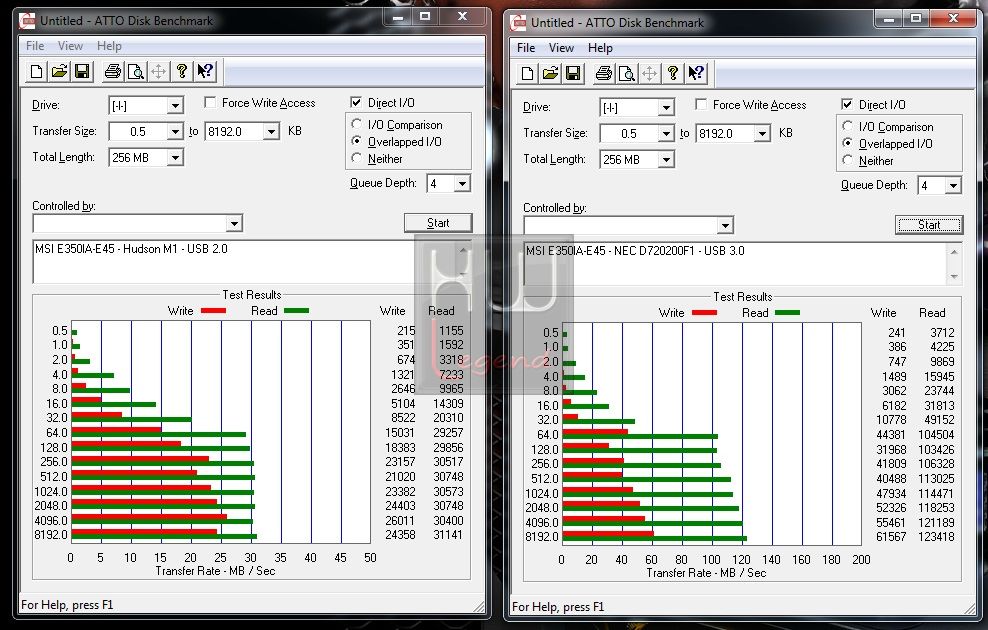Screen dimensions: 988x630
Task: Click New file icon in right window
Action: 527,73
